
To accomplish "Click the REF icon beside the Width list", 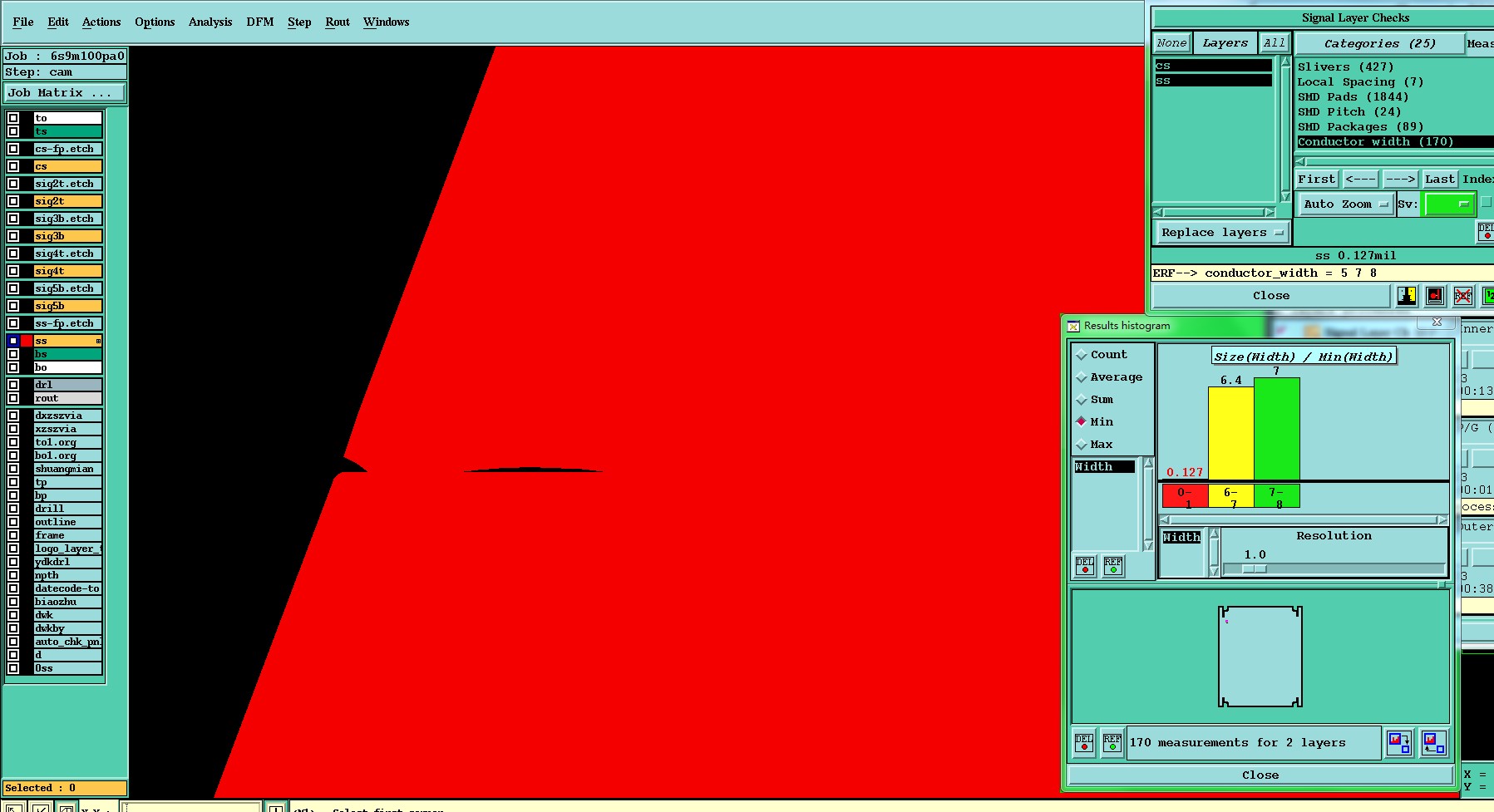I will pyautogui.click(x=1113, y=566).
